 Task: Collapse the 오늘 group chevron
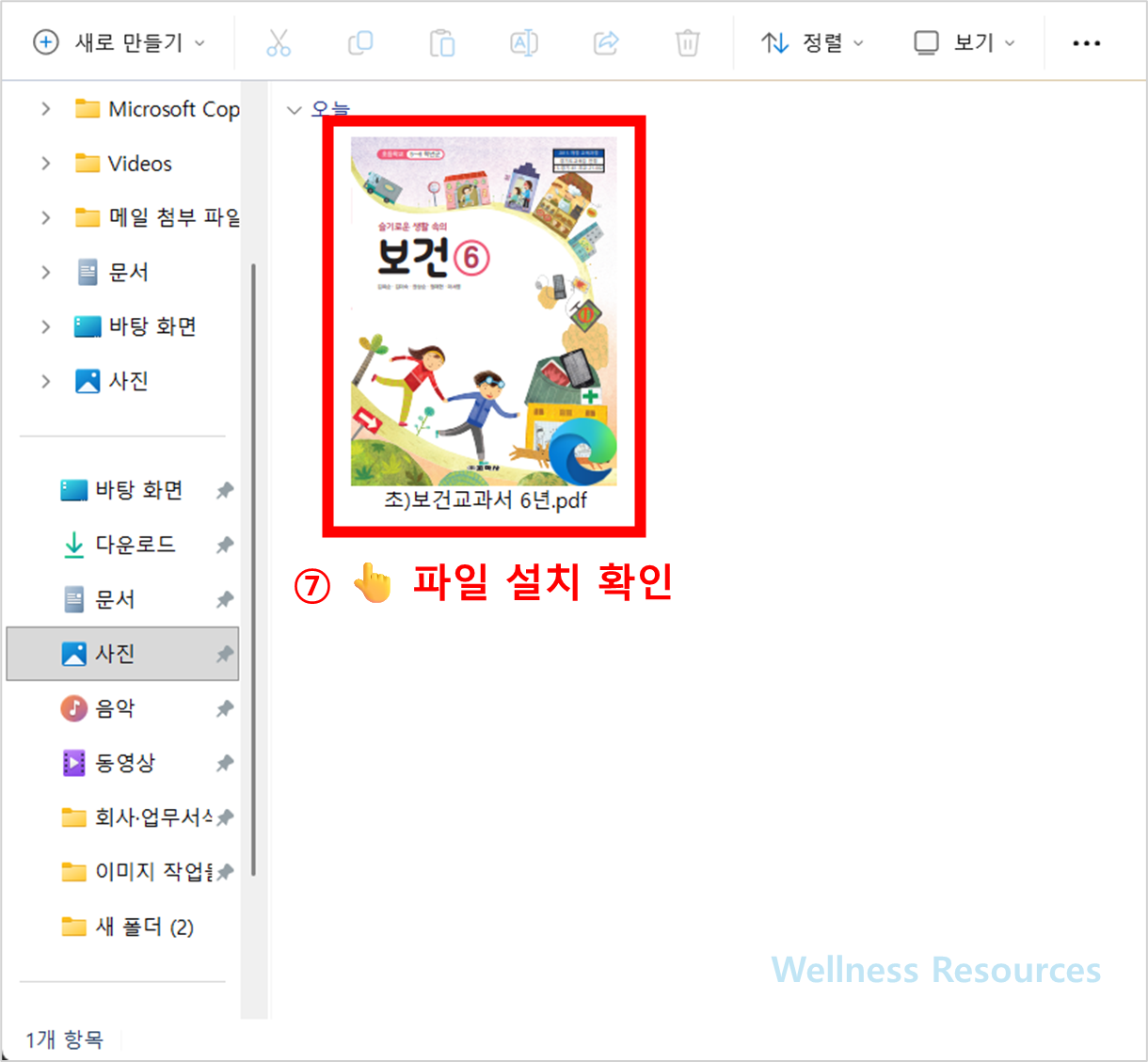295,110
